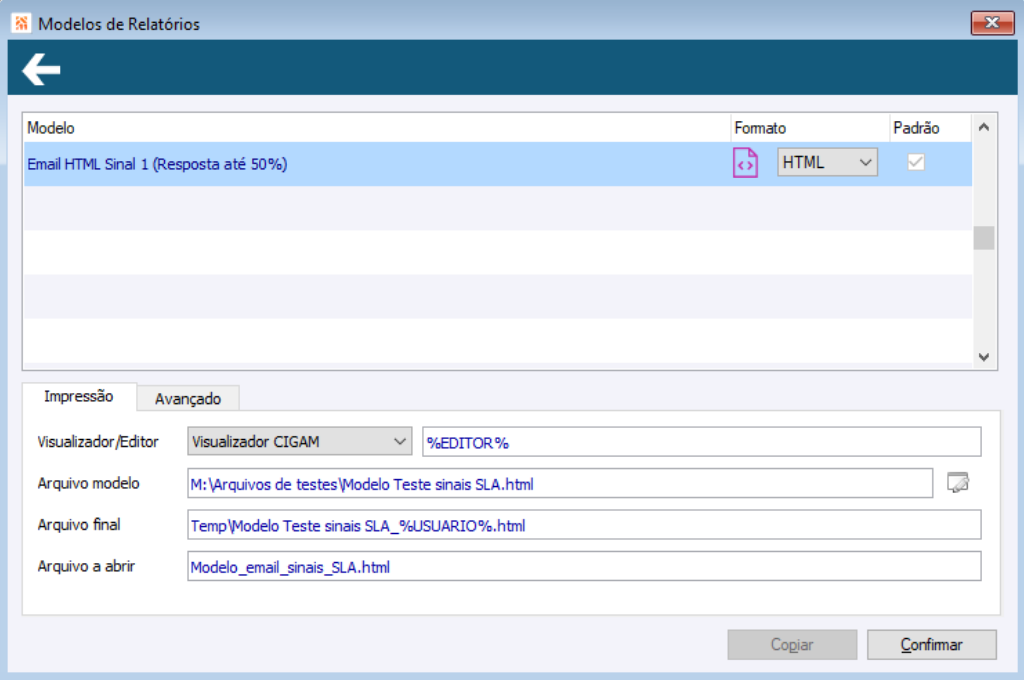This screenshot has height=680, width=1024.
Task: Click the Arquivo a abrir label
Action: (86, 566)
